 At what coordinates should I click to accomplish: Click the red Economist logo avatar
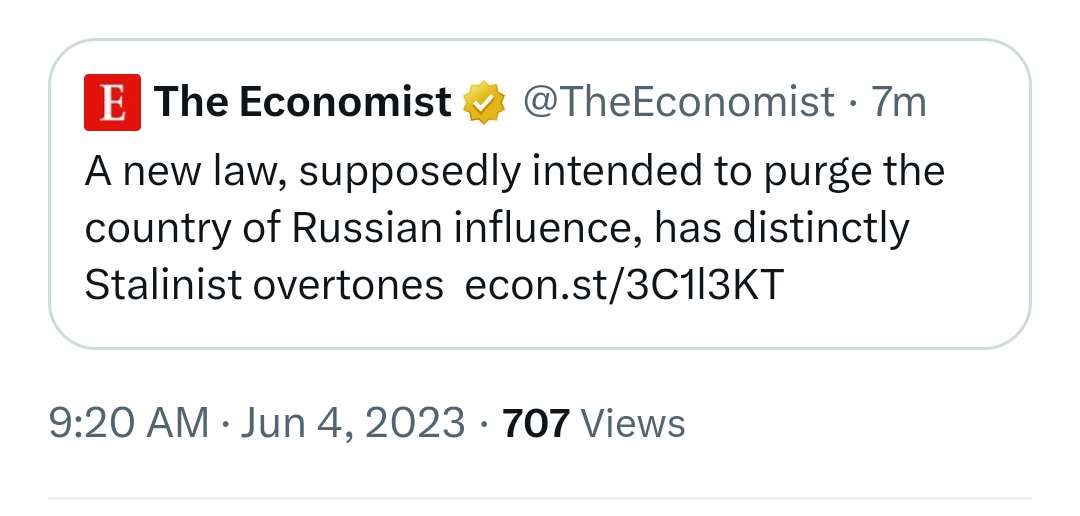pos(113,103)
